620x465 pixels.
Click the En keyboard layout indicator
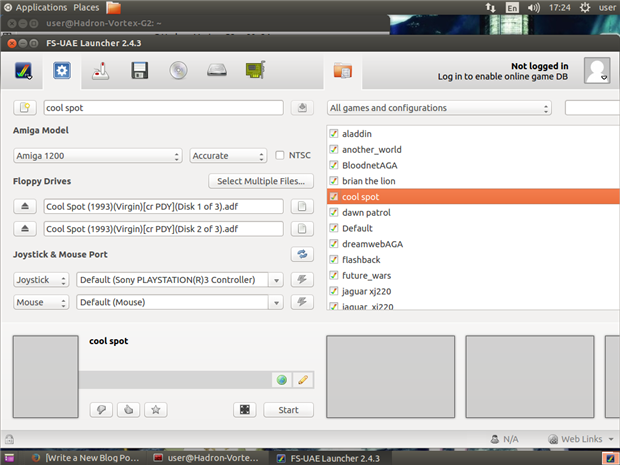tap(512, 8)
